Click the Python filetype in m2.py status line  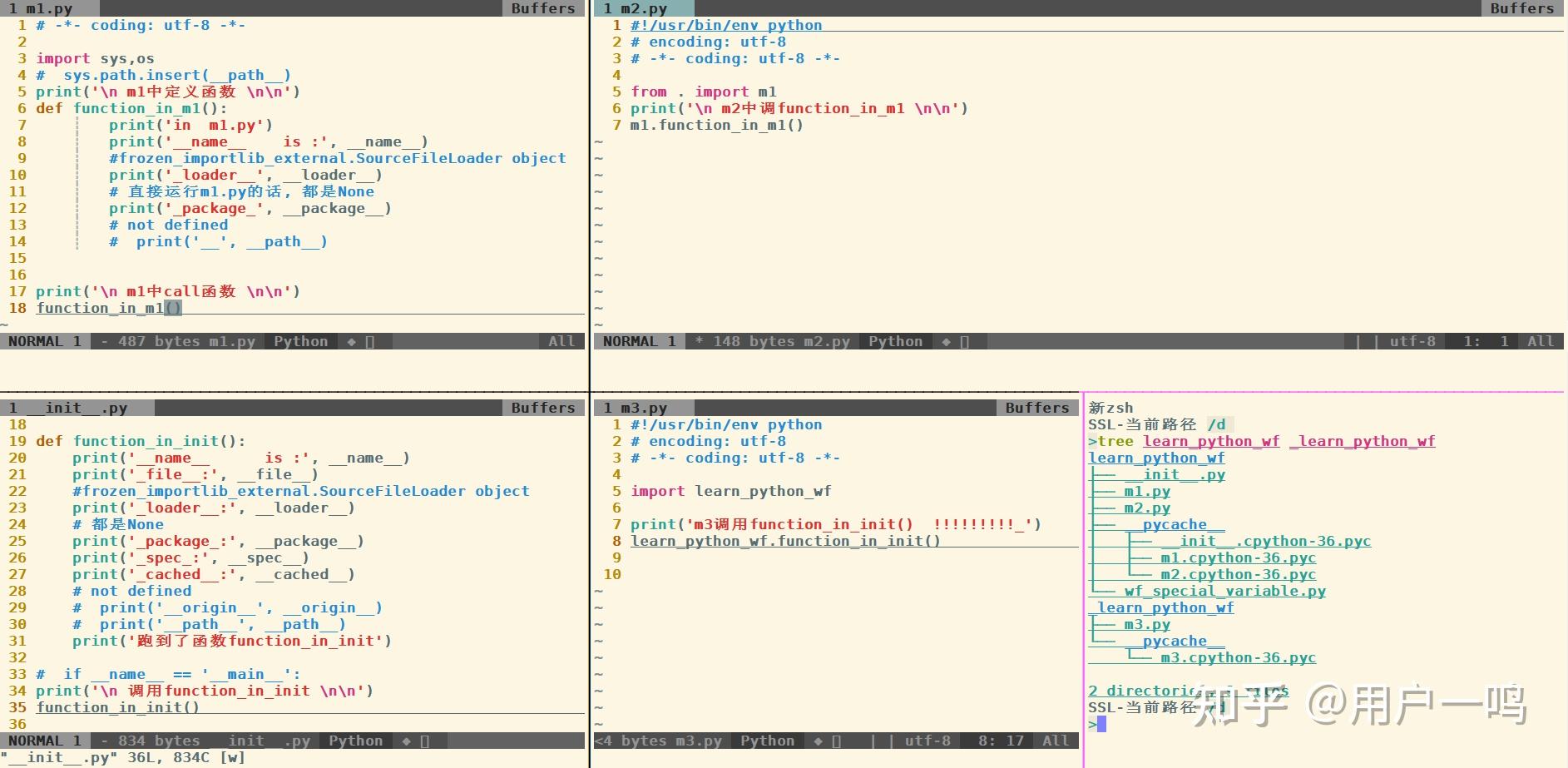pyautogui.click(x=896, y=341)
